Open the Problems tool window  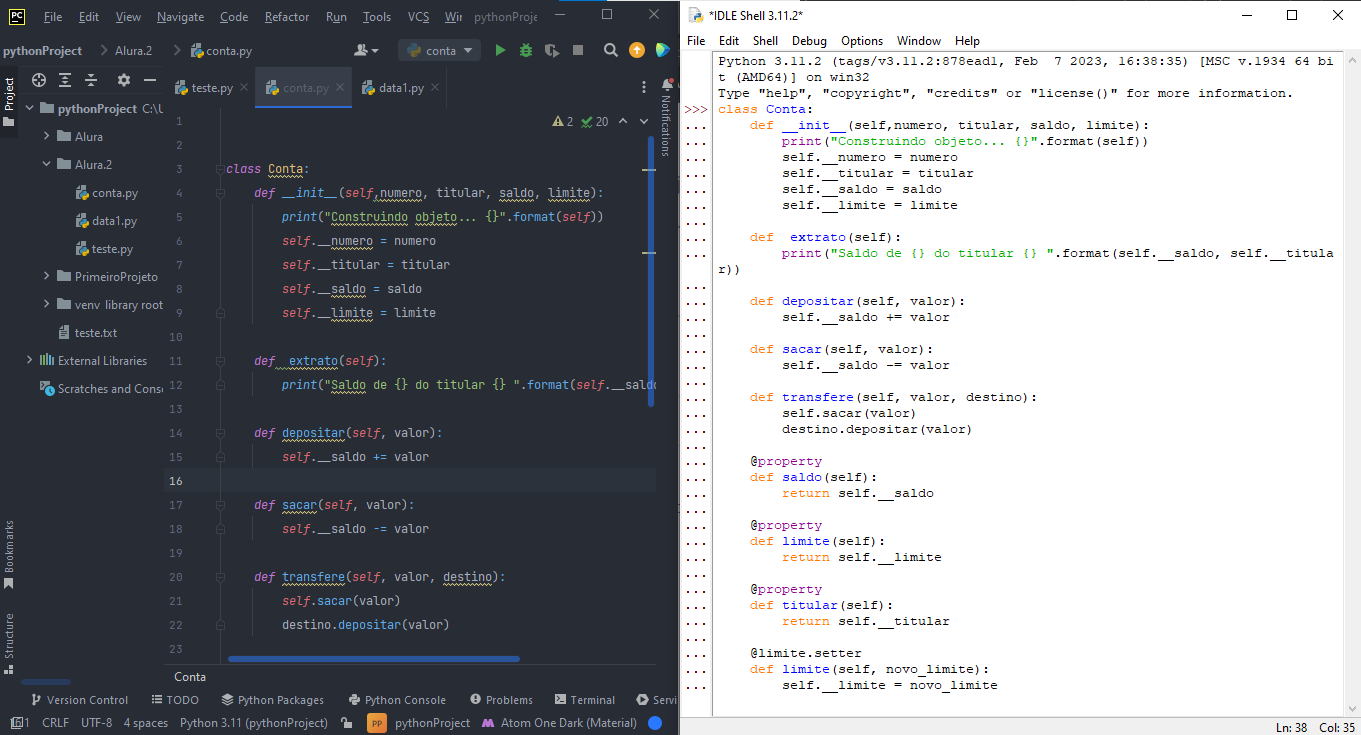(500, 700)
